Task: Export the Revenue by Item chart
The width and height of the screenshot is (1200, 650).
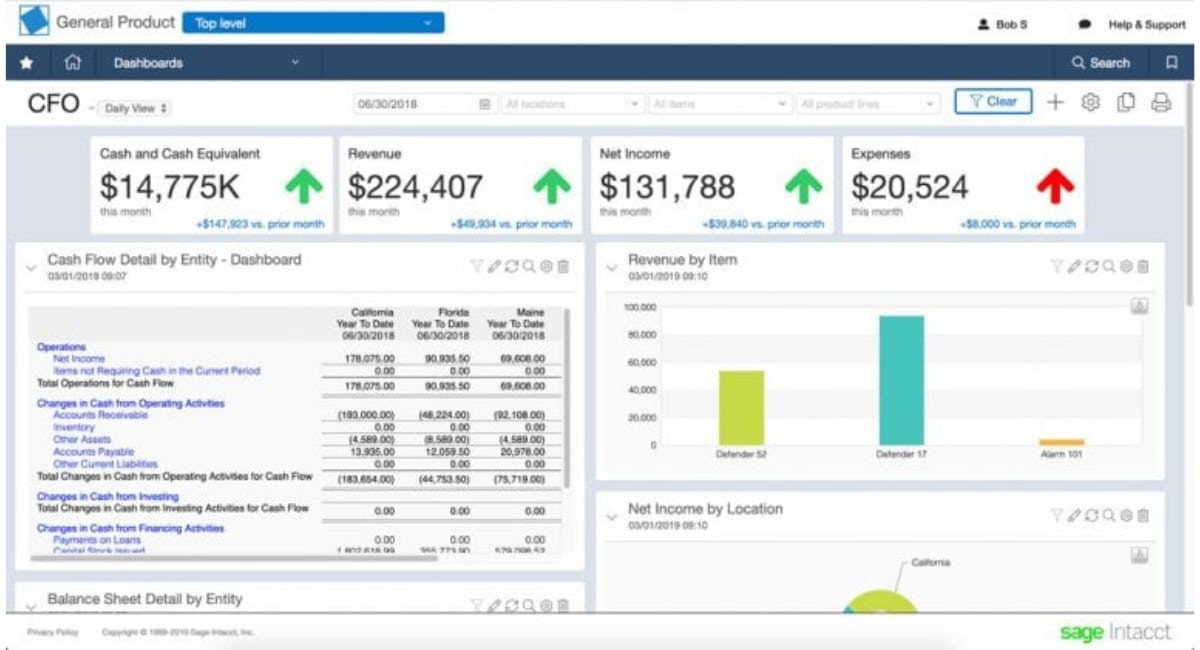Action: (1139, 306)
